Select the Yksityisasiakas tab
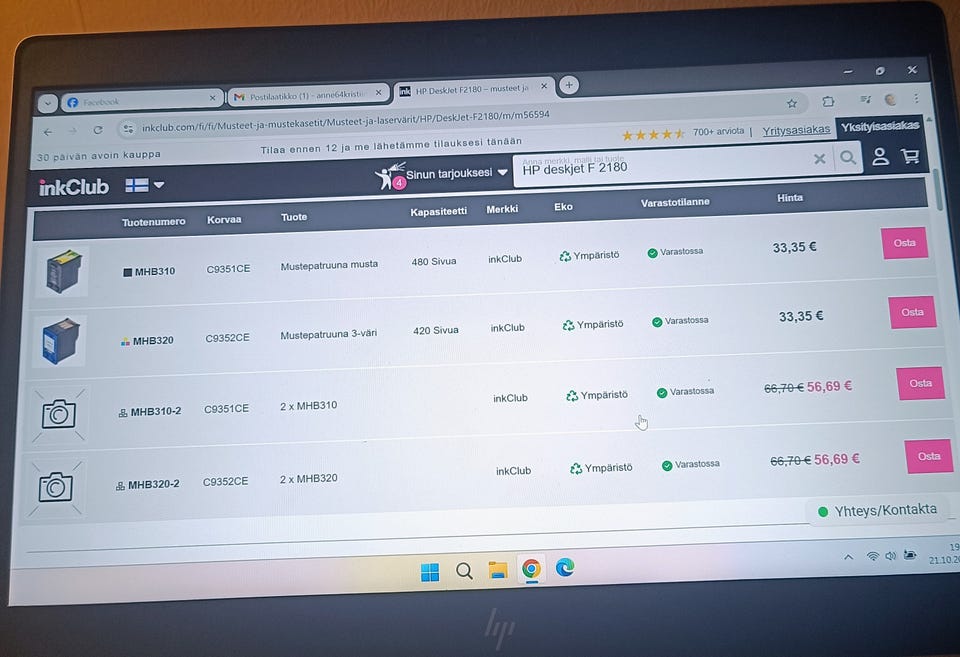Viewport: 960px width, 657px height. (x=880, y=127)
